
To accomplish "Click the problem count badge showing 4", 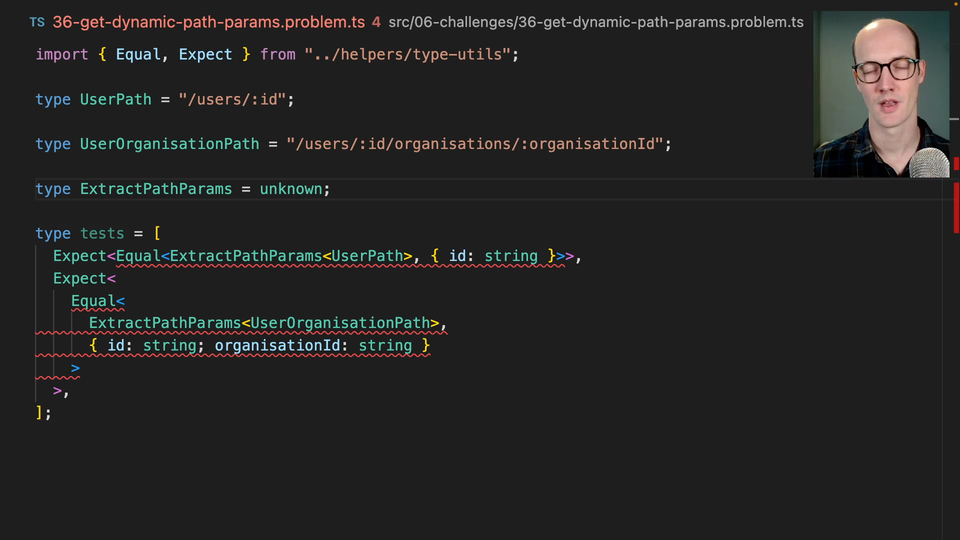I will click(376, 22).
